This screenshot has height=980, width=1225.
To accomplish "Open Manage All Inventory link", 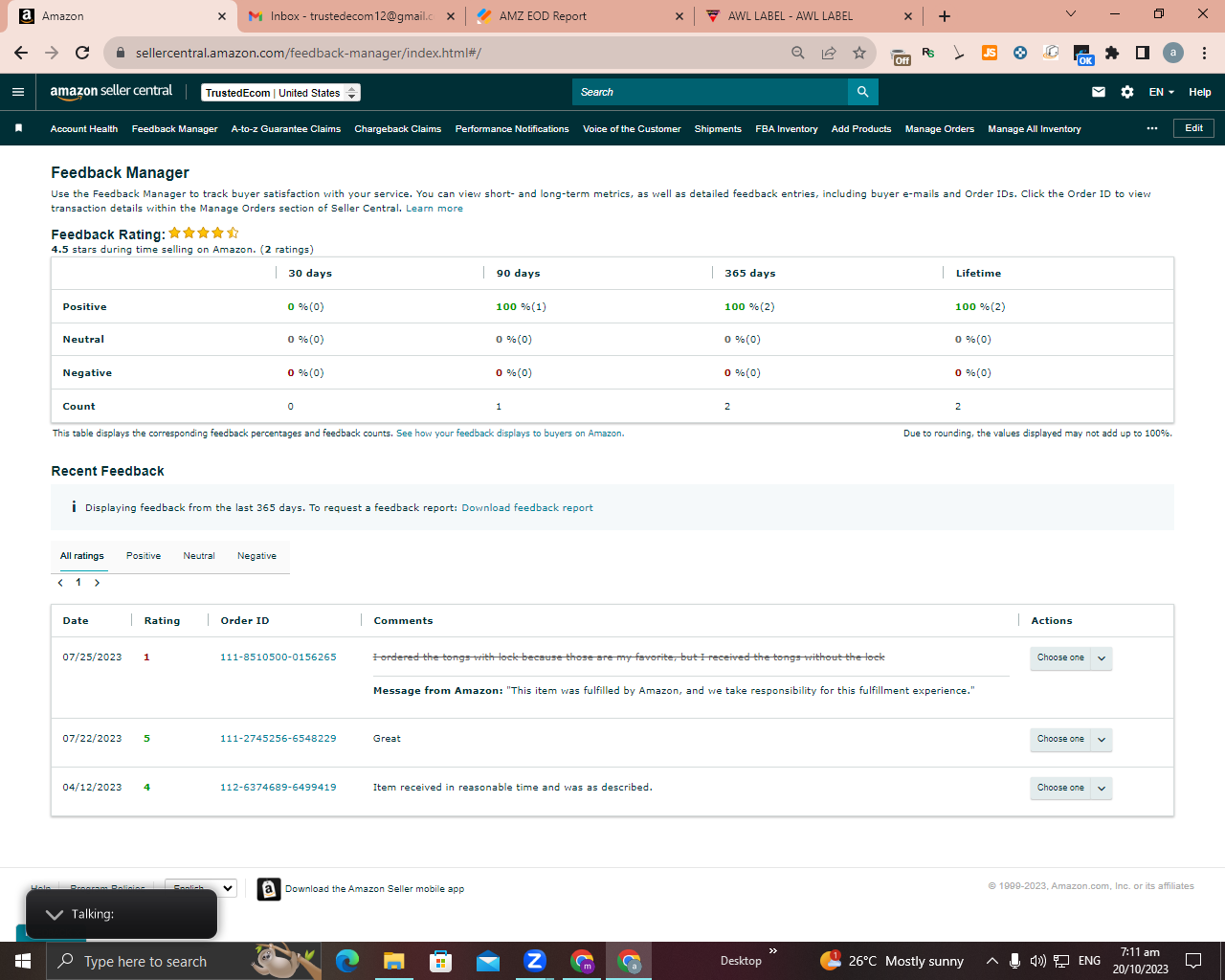I will 1035,128.
